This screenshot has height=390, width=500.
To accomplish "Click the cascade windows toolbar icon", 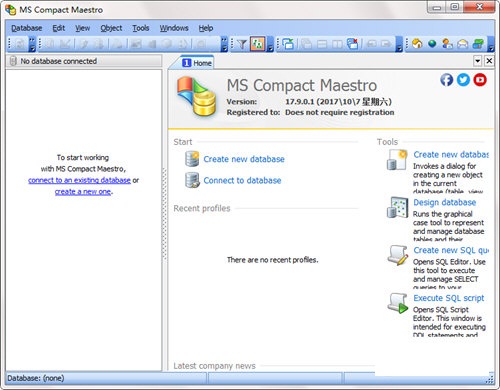I will coord(306,44).
